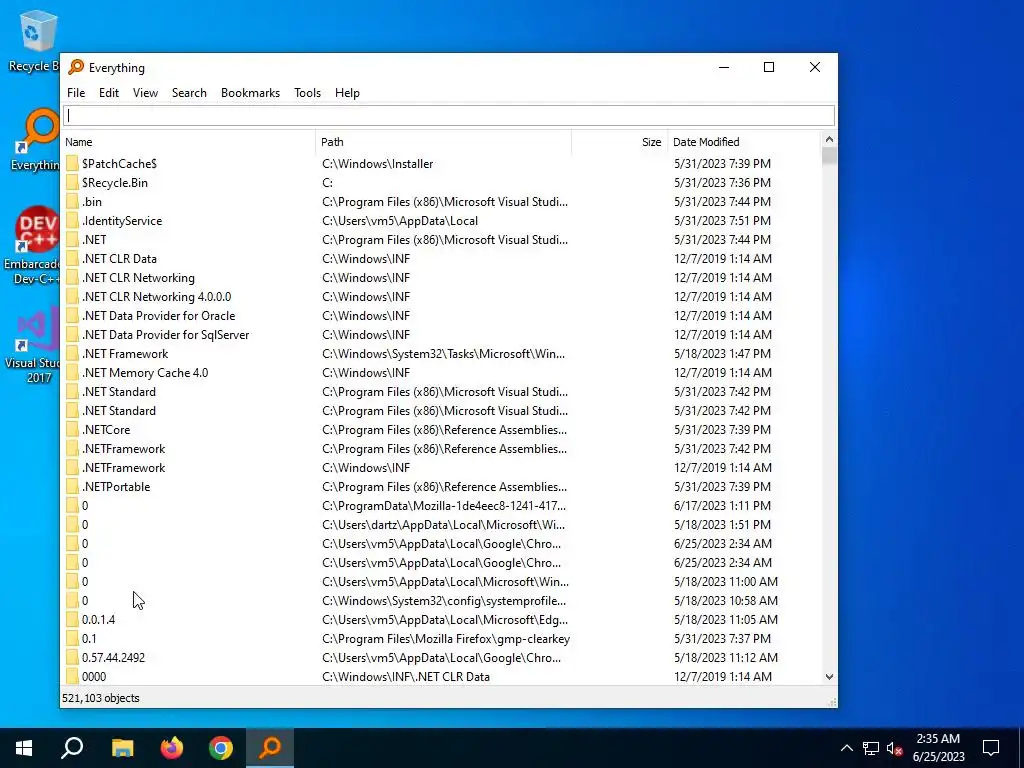Click the network tray icon
Image resolution: width=1024 pixels, height=768 pixels.
point(871,748)
